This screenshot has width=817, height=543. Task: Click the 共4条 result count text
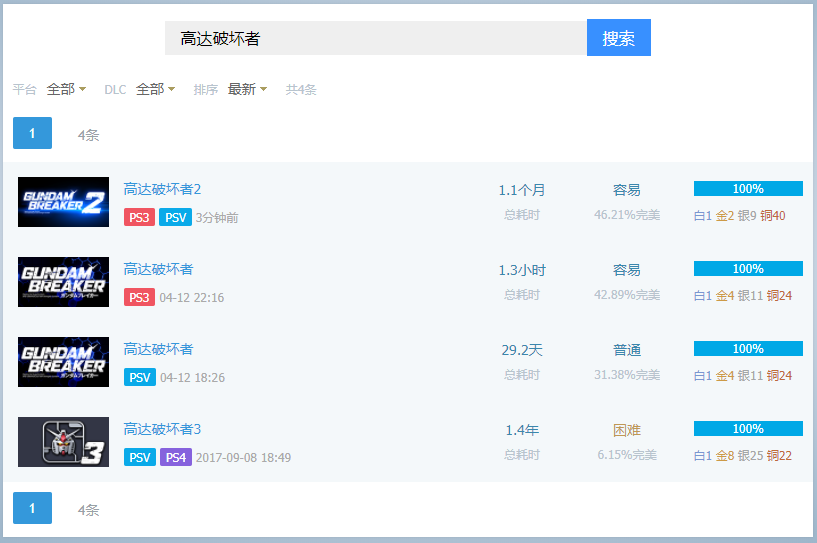(x=301, y=90)
